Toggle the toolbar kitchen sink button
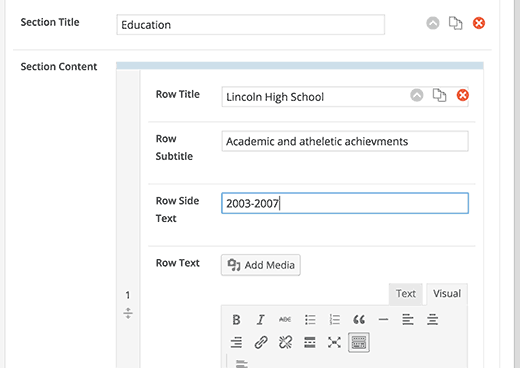 click(x=359, y=342)
